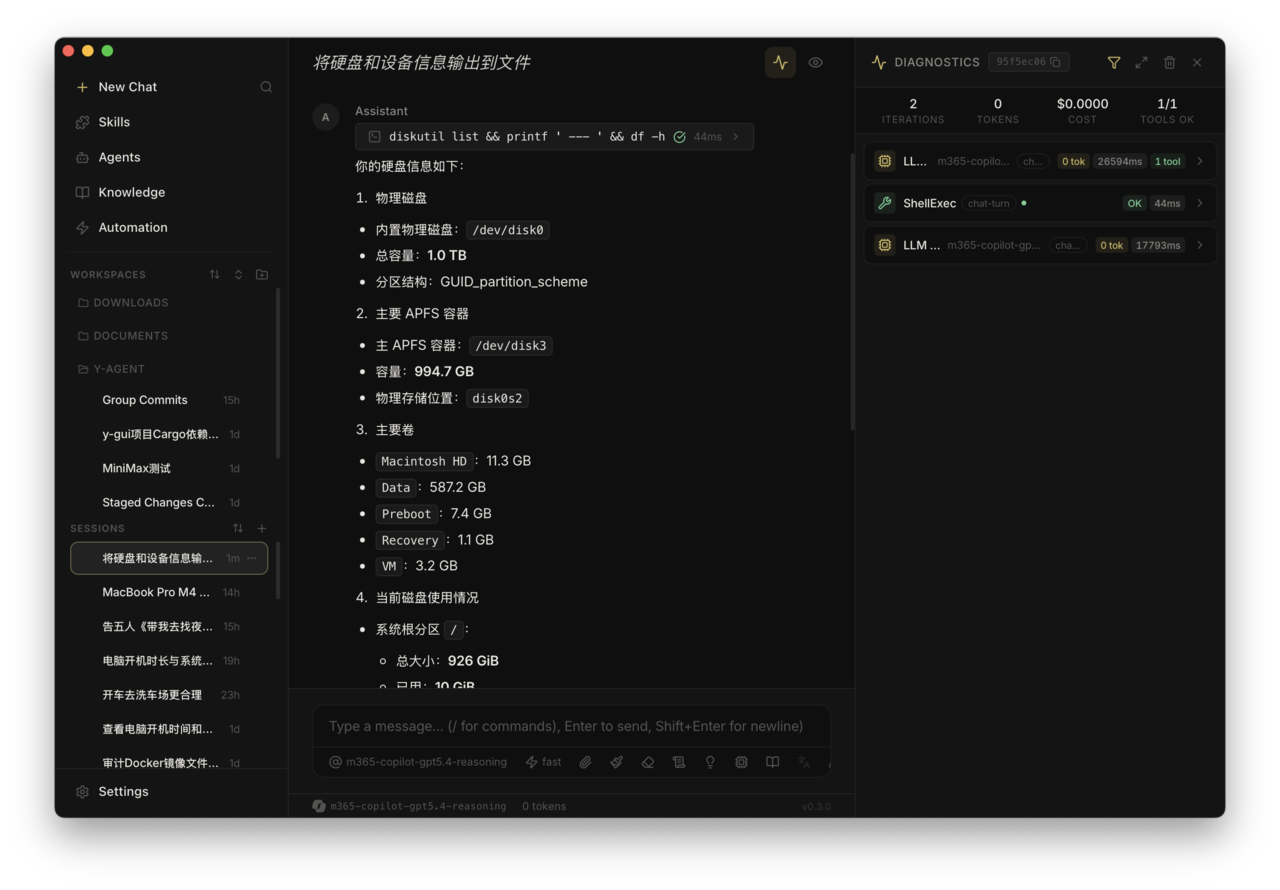Go to the Knowledge section

[120, 192]
